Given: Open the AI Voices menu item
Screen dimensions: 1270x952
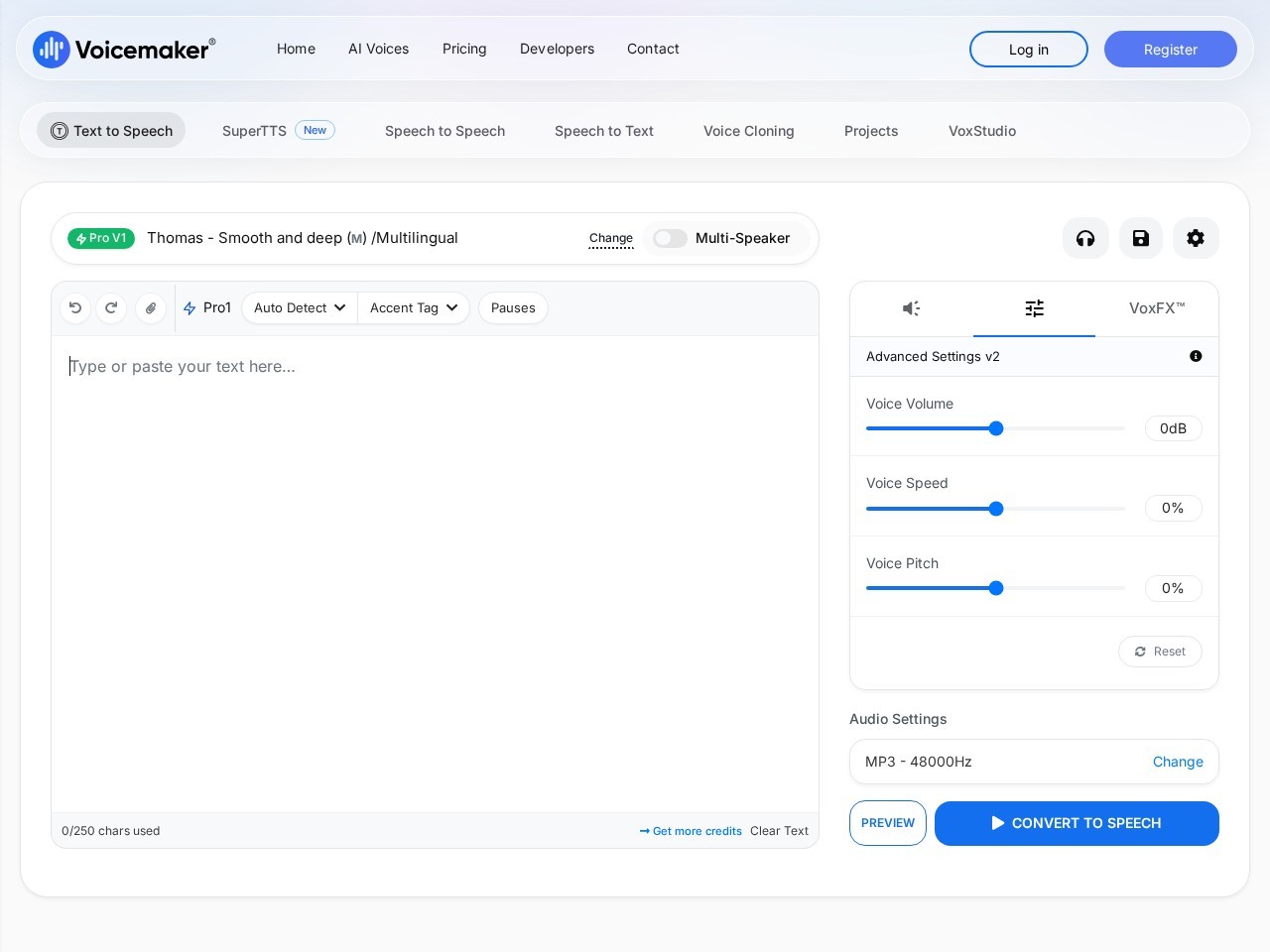Looking at the screenshot, I should (379, 49).
